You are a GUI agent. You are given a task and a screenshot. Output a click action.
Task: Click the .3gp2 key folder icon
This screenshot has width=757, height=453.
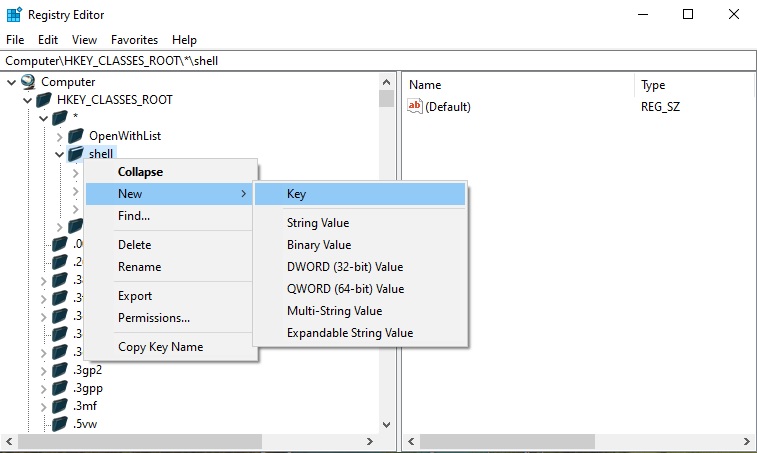pyautogui.click(x=60, y=370)
